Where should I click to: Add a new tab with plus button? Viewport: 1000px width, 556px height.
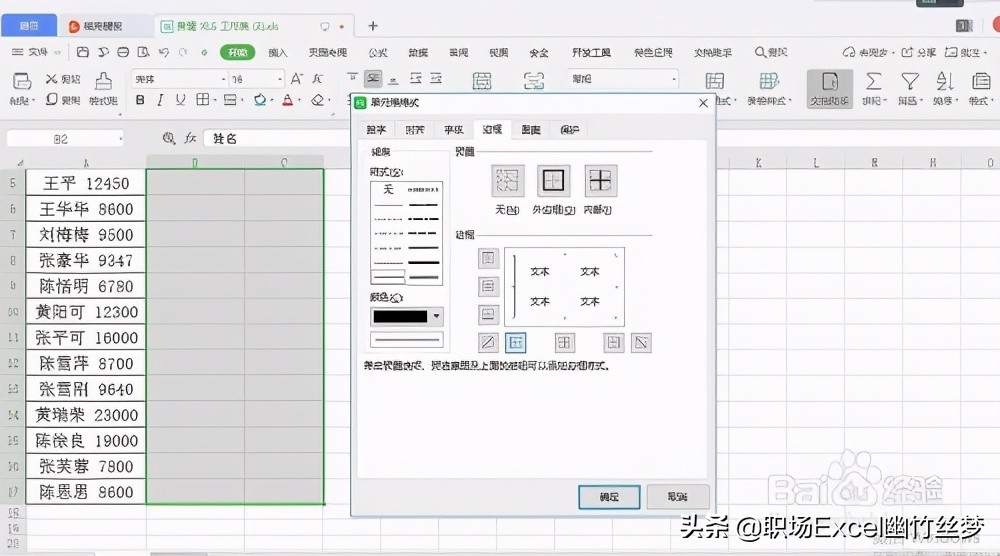tap(373, 26)
